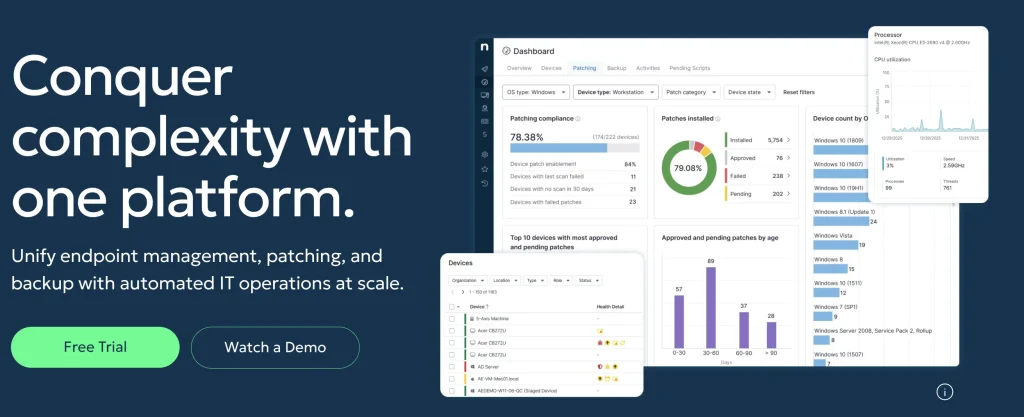Click the Windows icon beside AEDEMO-W11-06-QC
The image size is (1024, 417).
click(x=472, y=390)
